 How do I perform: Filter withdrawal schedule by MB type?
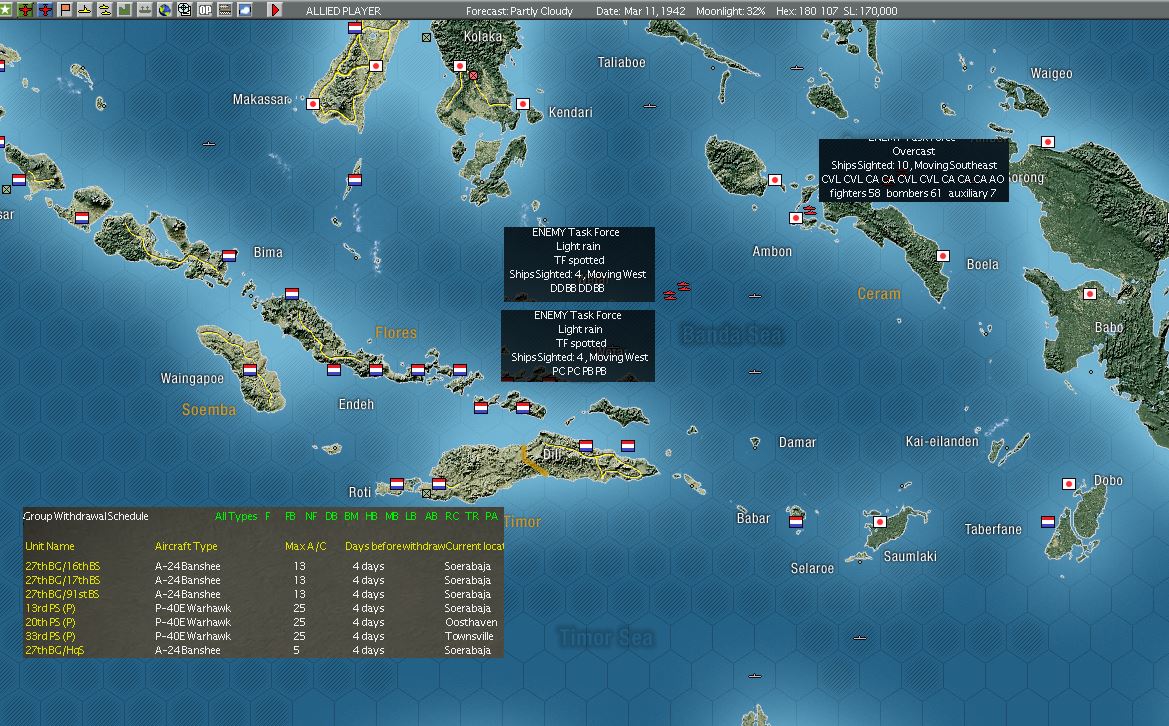(x=391, y=516)
